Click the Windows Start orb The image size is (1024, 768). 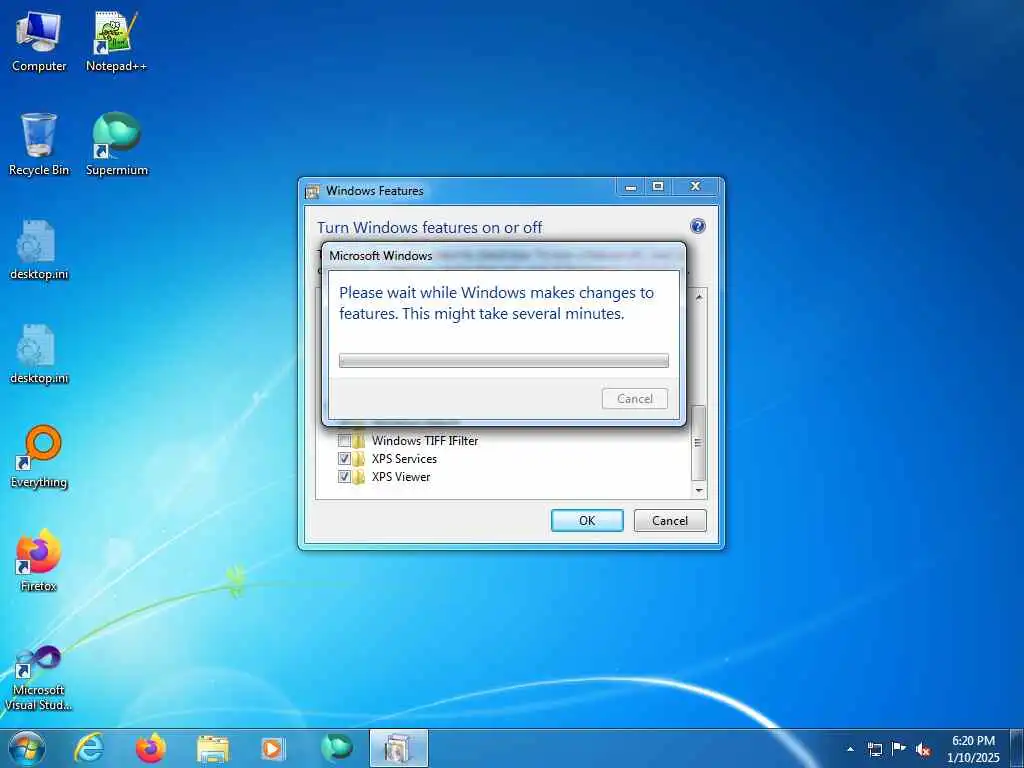27,748
